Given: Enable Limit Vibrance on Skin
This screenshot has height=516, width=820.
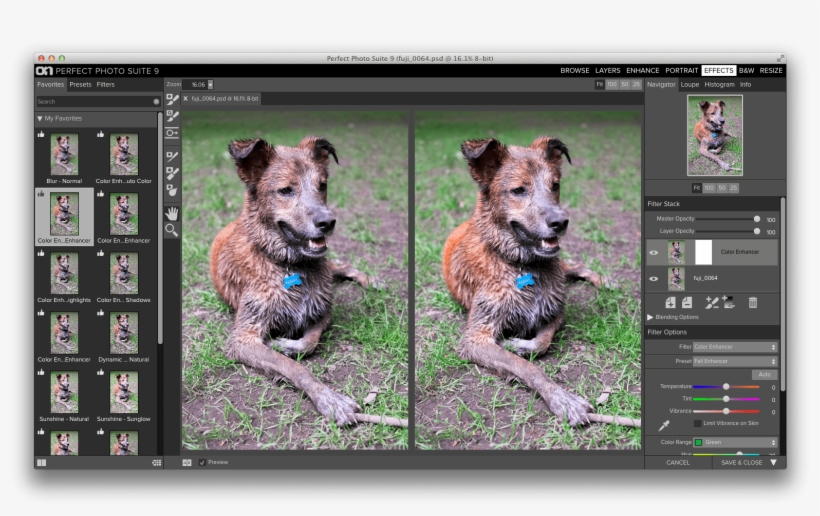Looking at the screenshot, I should pos(697,423).
